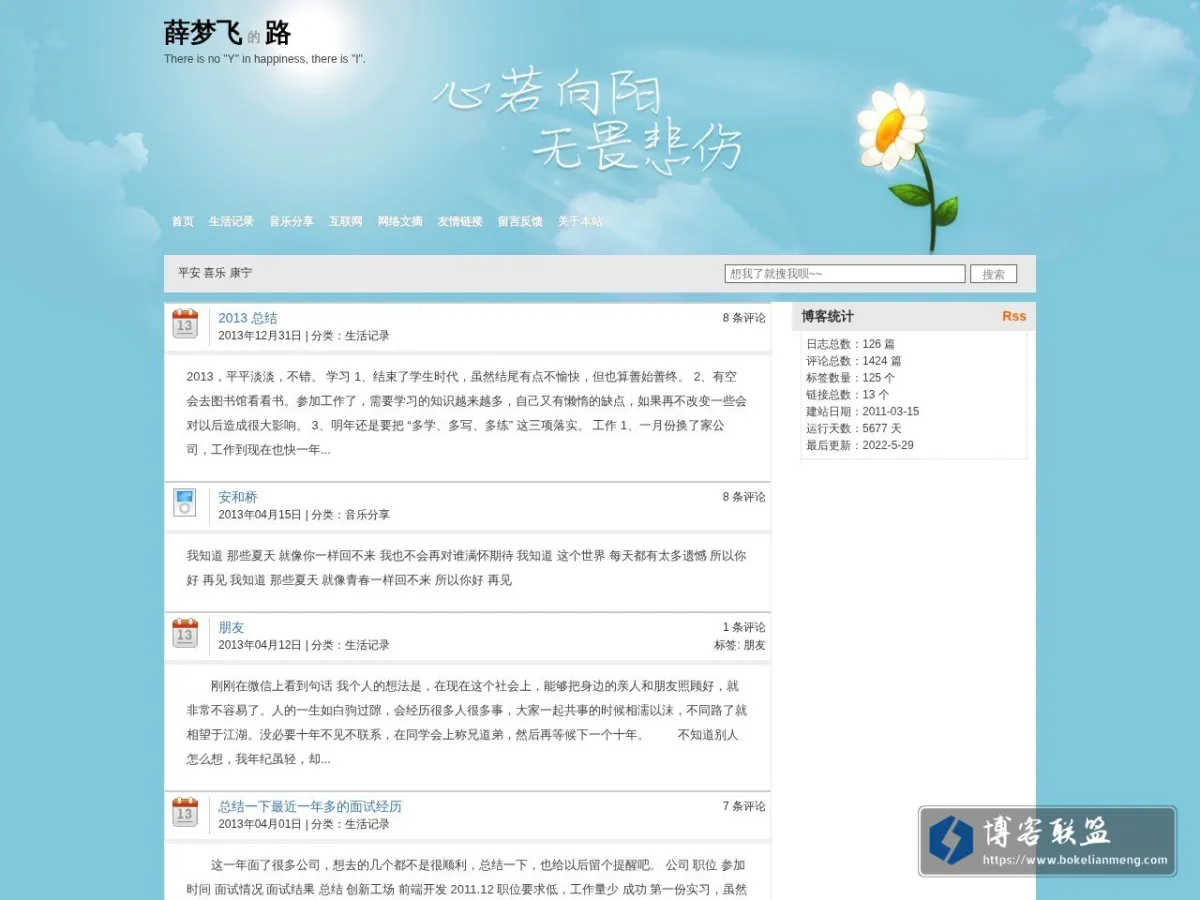Click the 运行天数:5677 天 line
This screenshot has width=1200, height=900.
[x=854, y=429]
